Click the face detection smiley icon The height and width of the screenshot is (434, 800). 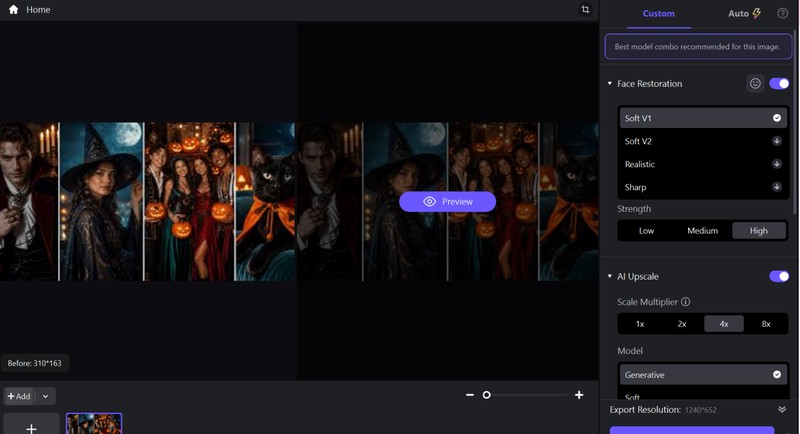755,84
